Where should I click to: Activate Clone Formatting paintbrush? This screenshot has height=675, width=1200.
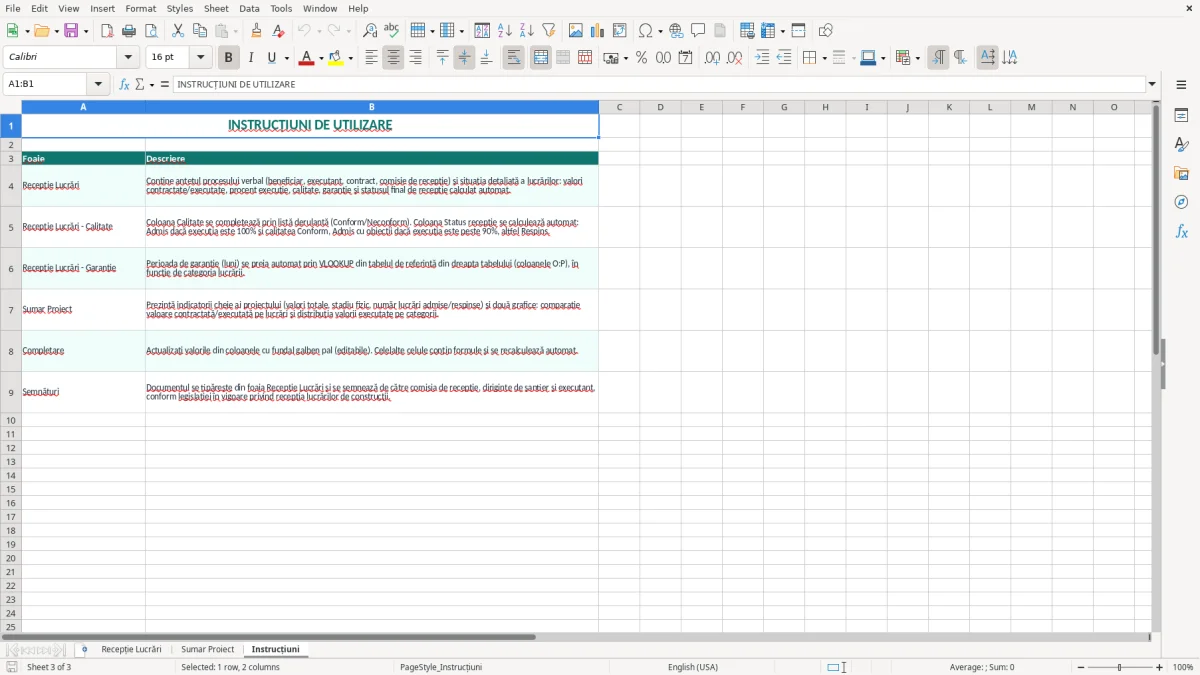coord(256,31)
